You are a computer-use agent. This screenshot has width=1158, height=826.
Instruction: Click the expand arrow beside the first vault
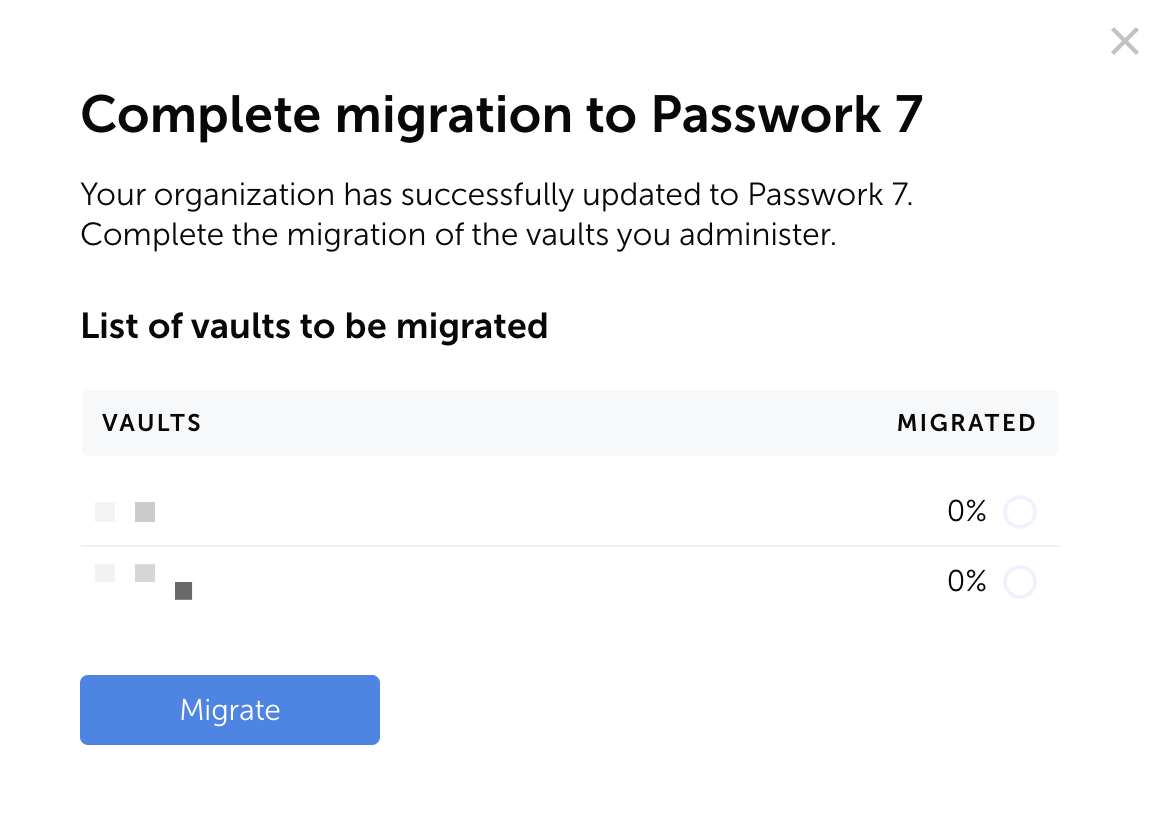click(x=105, y=512)
